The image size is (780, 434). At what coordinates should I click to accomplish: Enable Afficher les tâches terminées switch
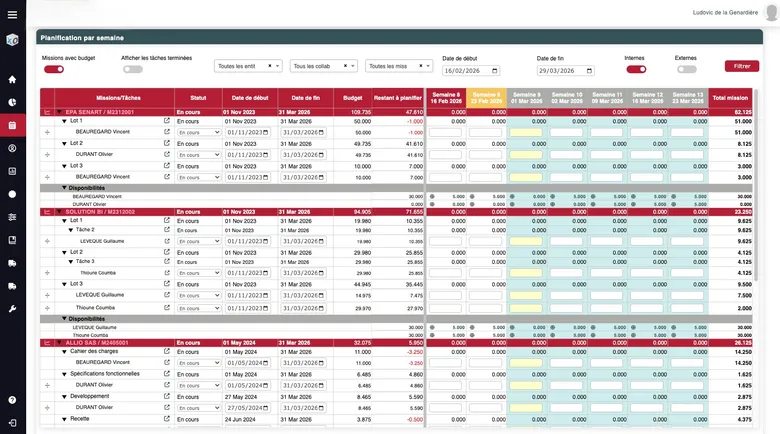132,69
